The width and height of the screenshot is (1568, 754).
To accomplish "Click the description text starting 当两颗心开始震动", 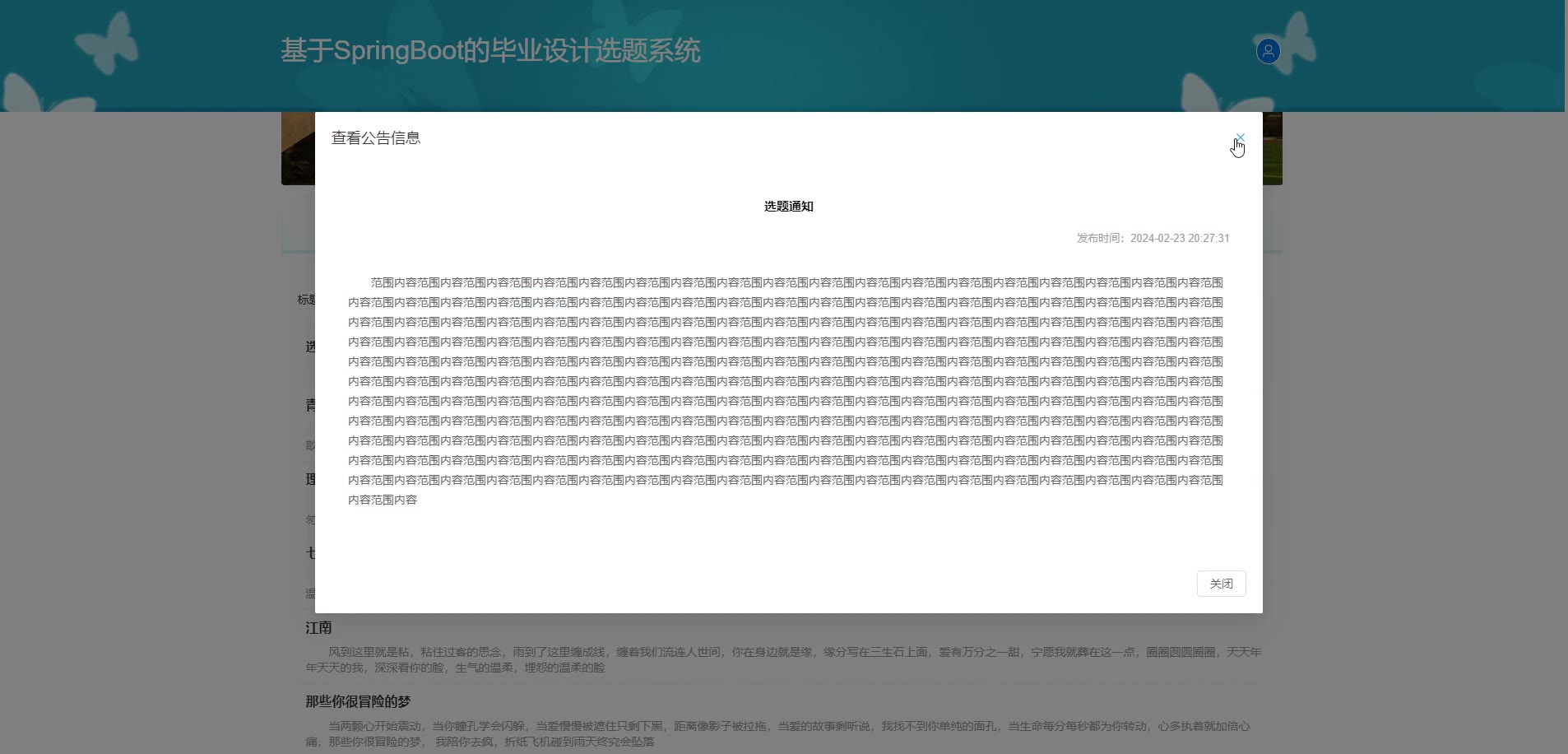I will tap(777, 733).
